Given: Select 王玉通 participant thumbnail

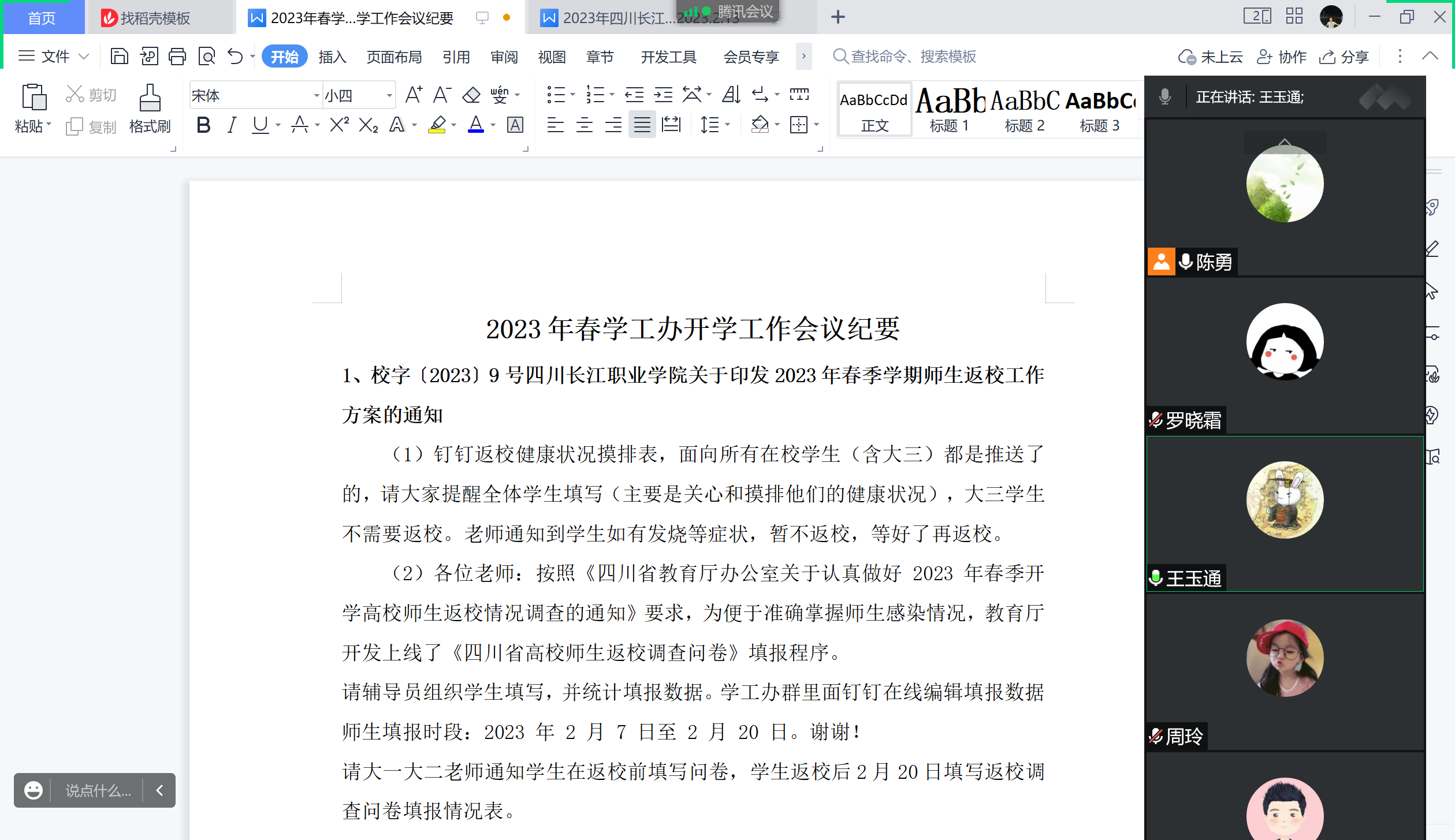Looking at the screenshot, I should 1285,514.
